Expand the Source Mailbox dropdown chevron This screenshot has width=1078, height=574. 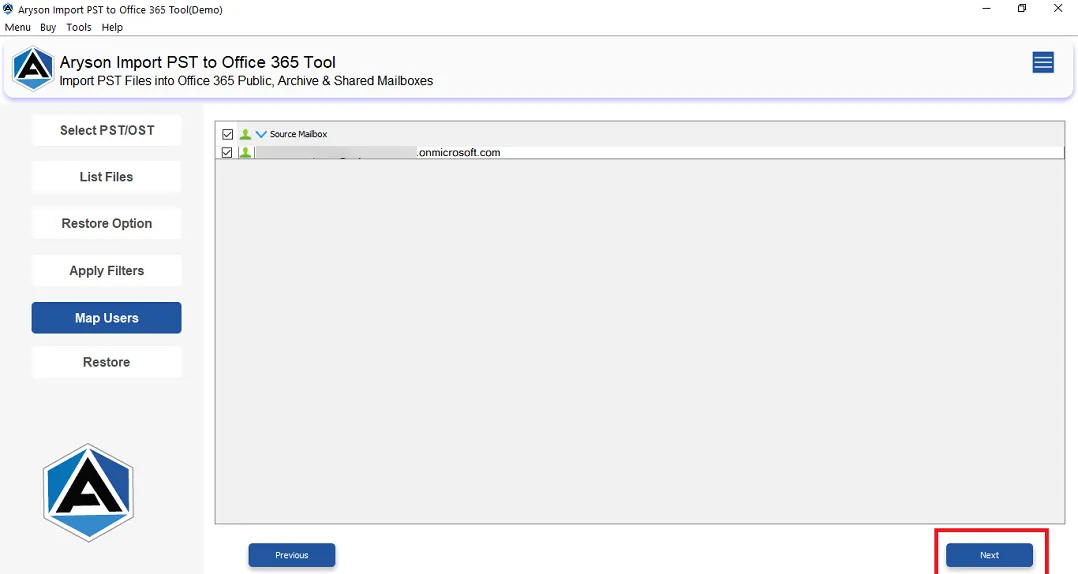click(x=261, y=134)
